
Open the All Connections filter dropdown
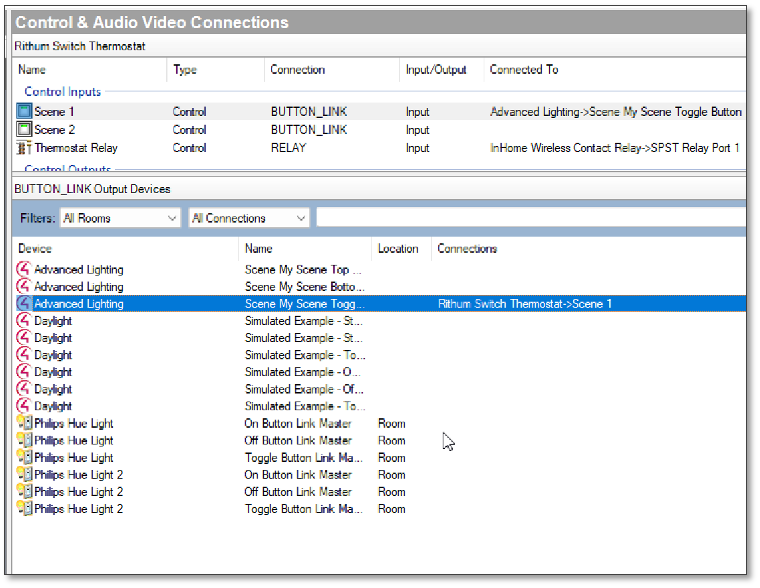tap(249, 218)
